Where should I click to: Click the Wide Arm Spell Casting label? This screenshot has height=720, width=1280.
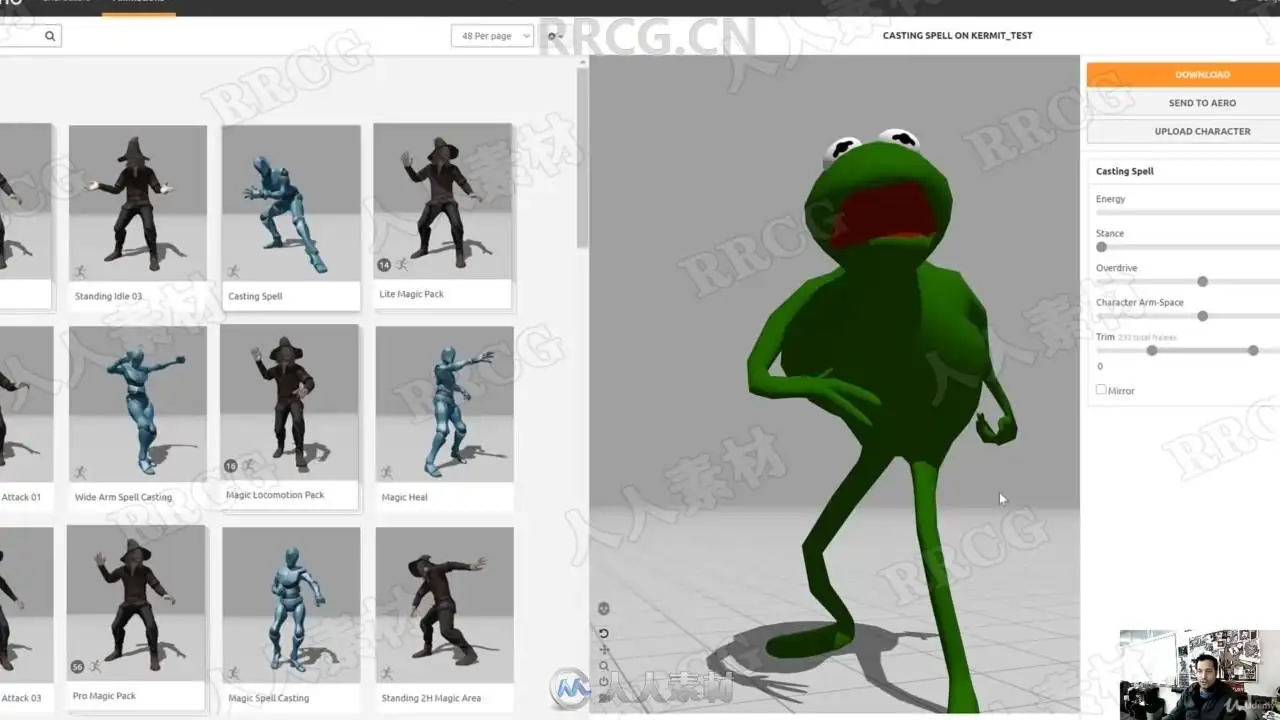pyautogui.click(x=123, y=497)
